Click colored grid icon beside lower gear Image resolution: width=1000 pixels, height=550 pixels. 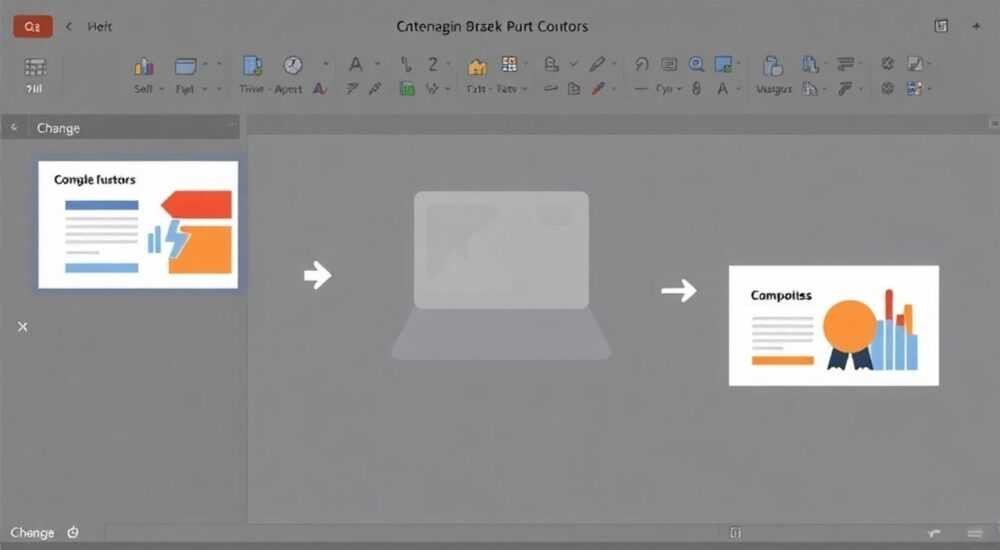pyautogui.click(x=914, y=89)
